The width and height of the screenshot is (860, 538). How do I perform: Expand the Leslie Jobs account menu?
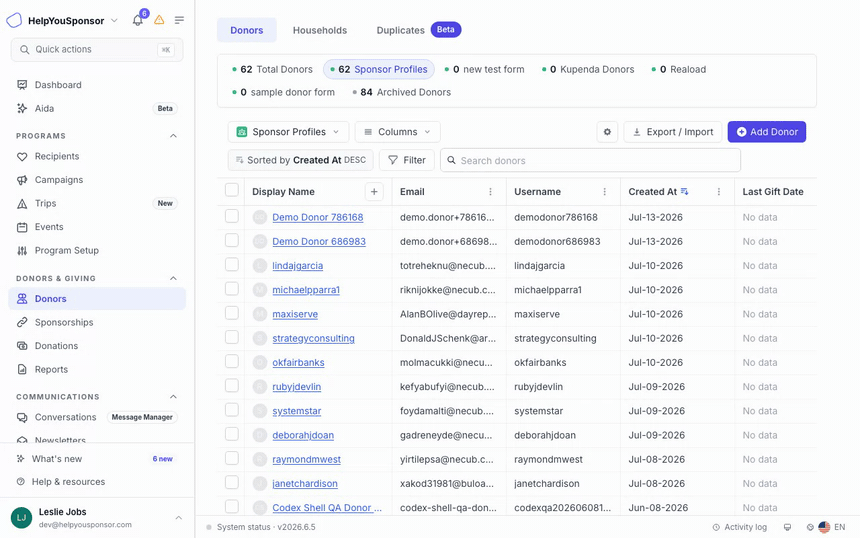point(178,518)
